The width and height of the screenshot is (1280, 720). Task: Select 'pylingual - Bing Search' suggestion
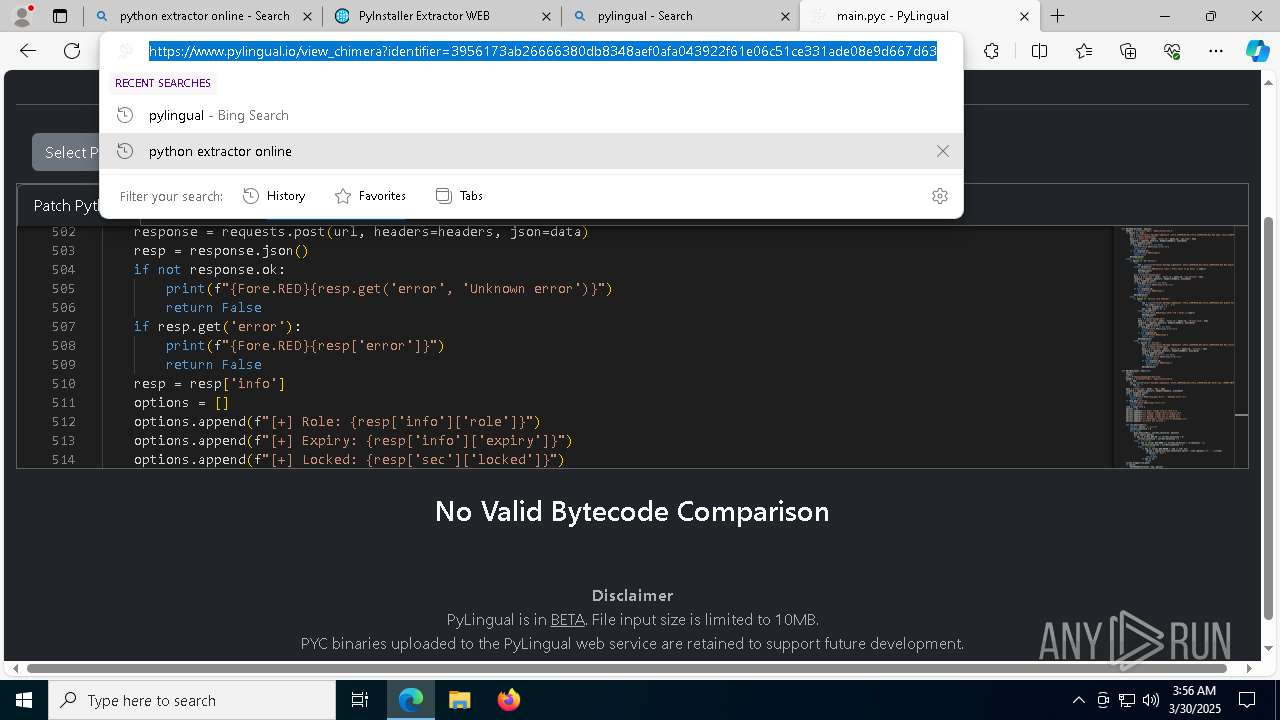coord(531,115)
